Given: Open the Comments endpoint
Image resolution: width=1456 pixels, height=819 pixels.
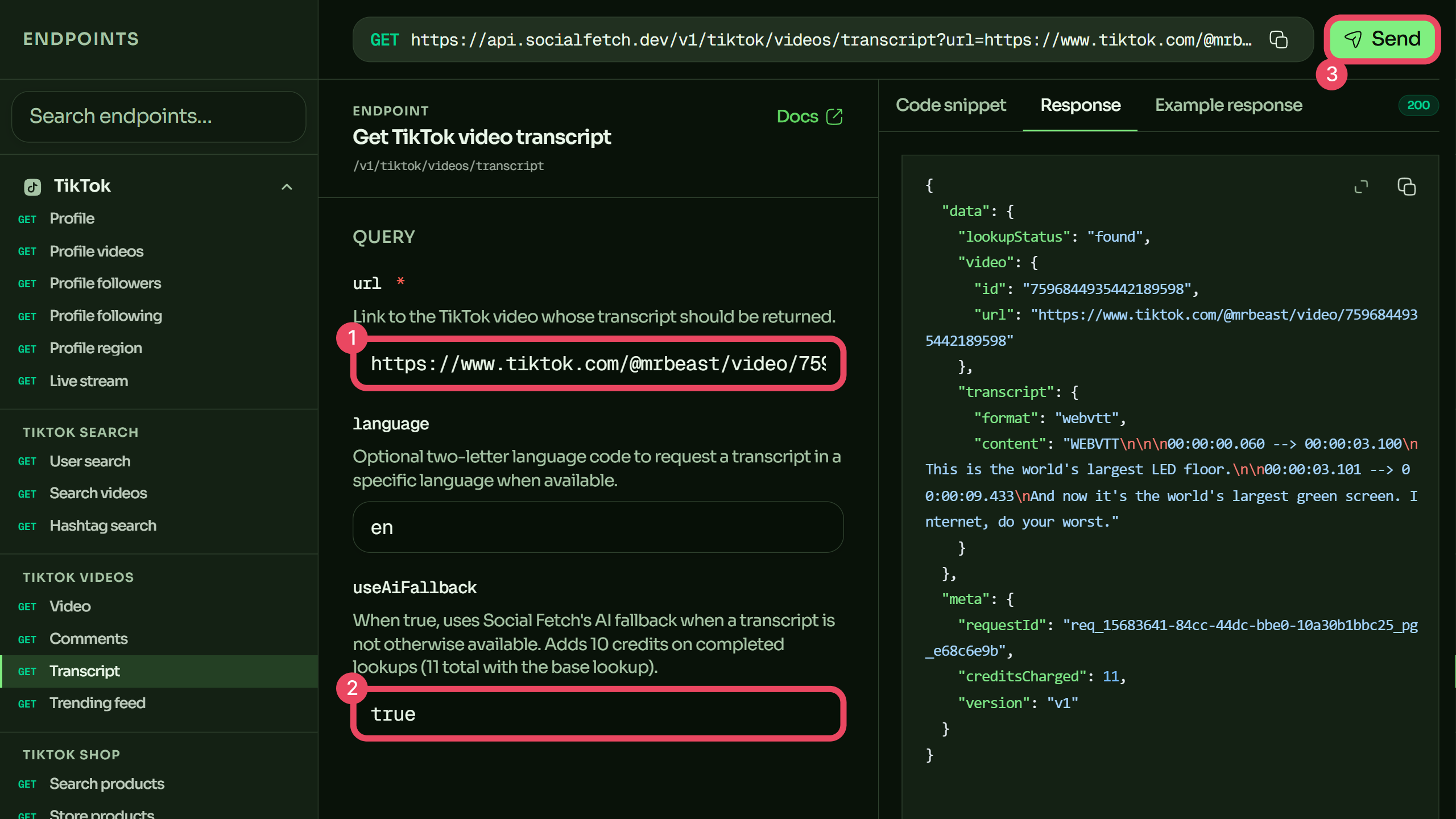Looking at the screenshot, I should click(x=159, y=639).
